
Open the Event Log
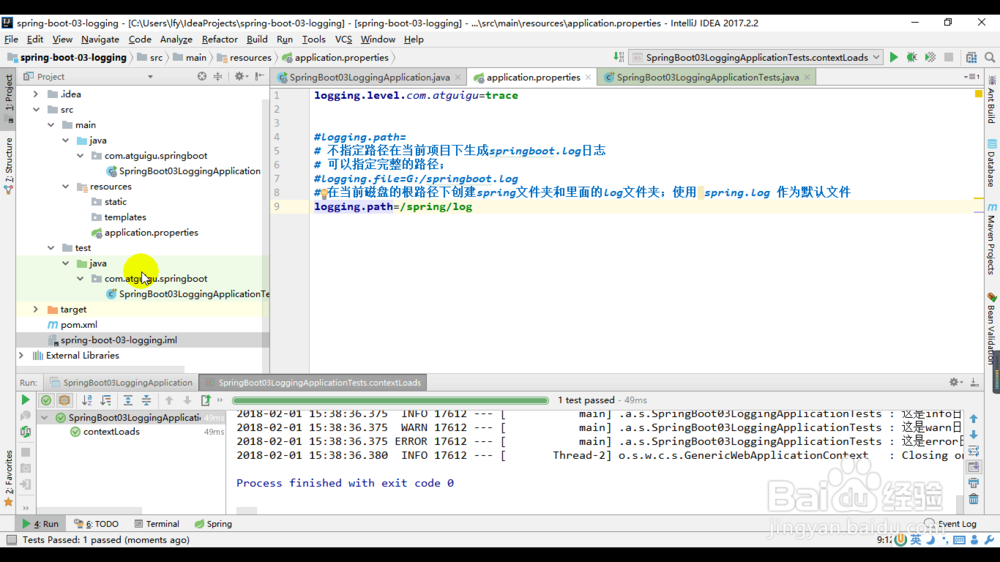(x=950, y=524)
